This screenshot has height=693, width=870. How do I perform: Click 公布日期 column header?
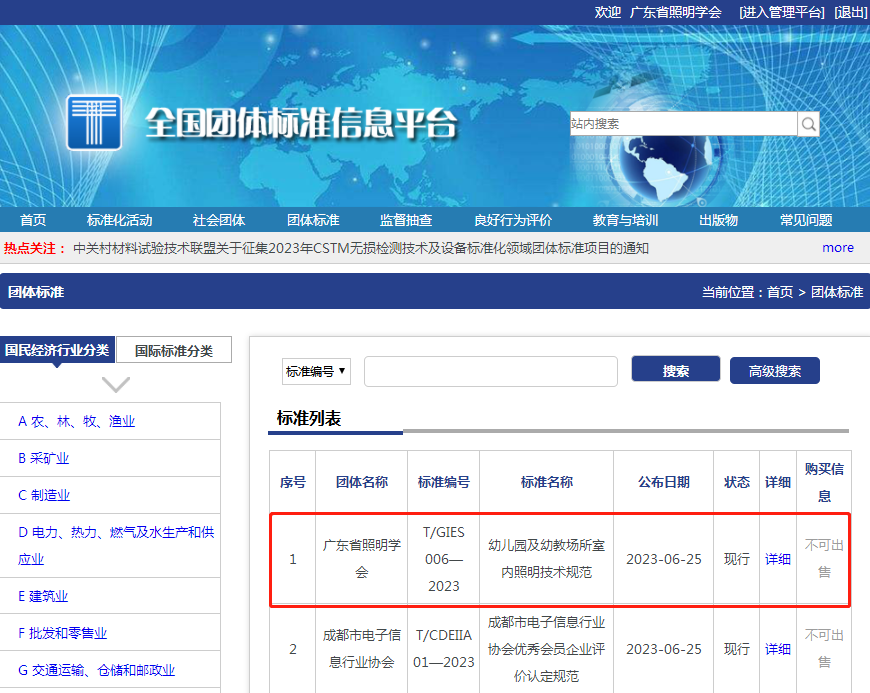click(664, 482)
